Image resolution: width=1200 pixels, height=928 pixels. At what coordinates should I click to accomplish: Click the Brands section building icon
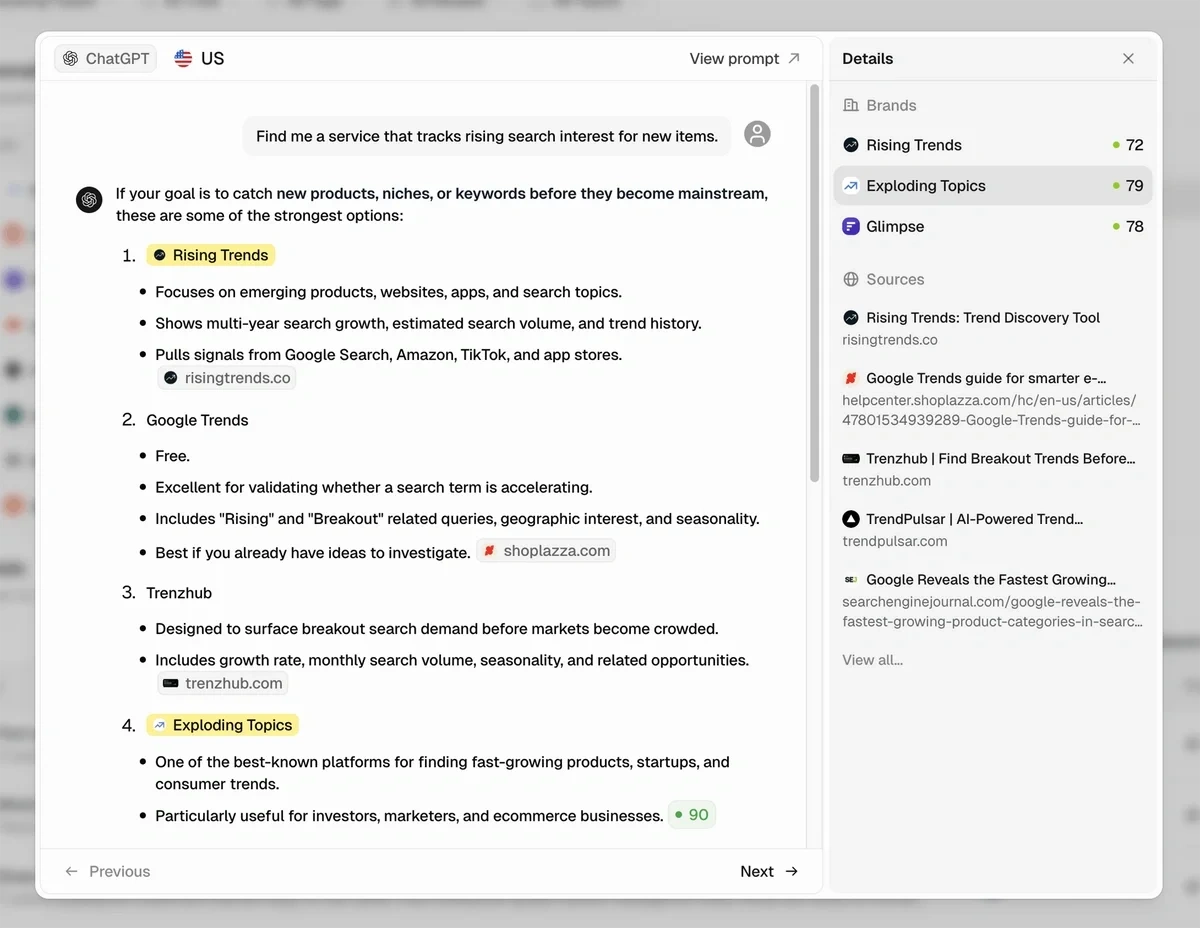[x=851, y=105]
